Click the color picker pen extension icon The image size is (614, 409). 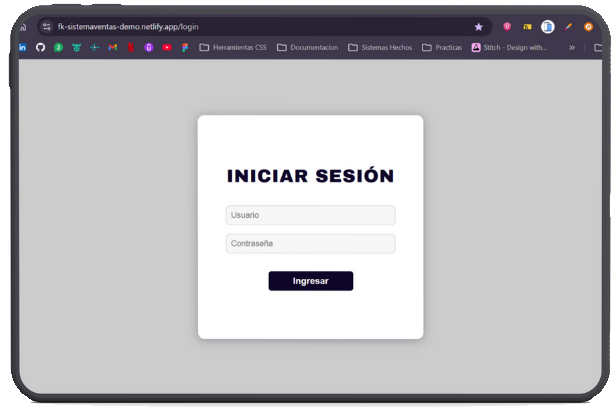[568, 27]
